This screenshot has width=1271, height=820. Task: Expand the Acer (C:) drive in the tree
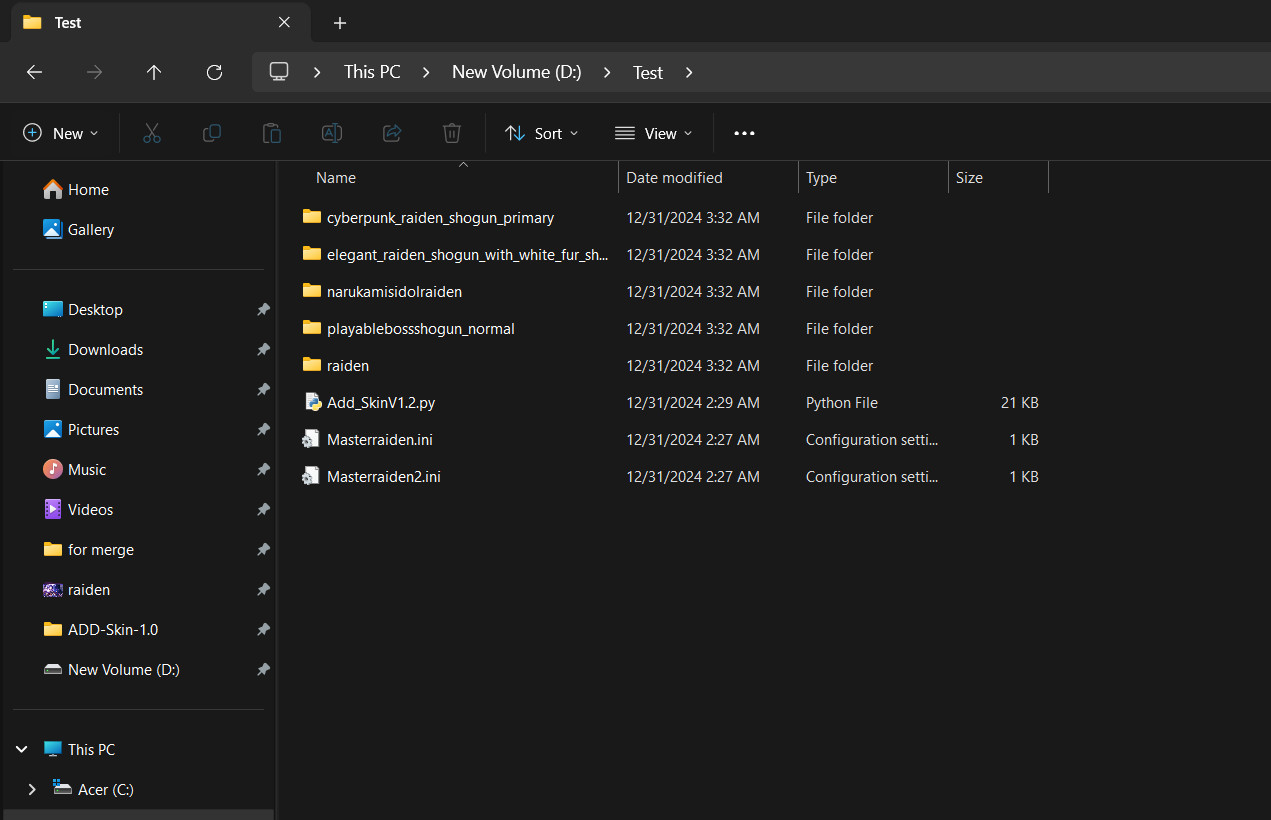tap(31, 789)
